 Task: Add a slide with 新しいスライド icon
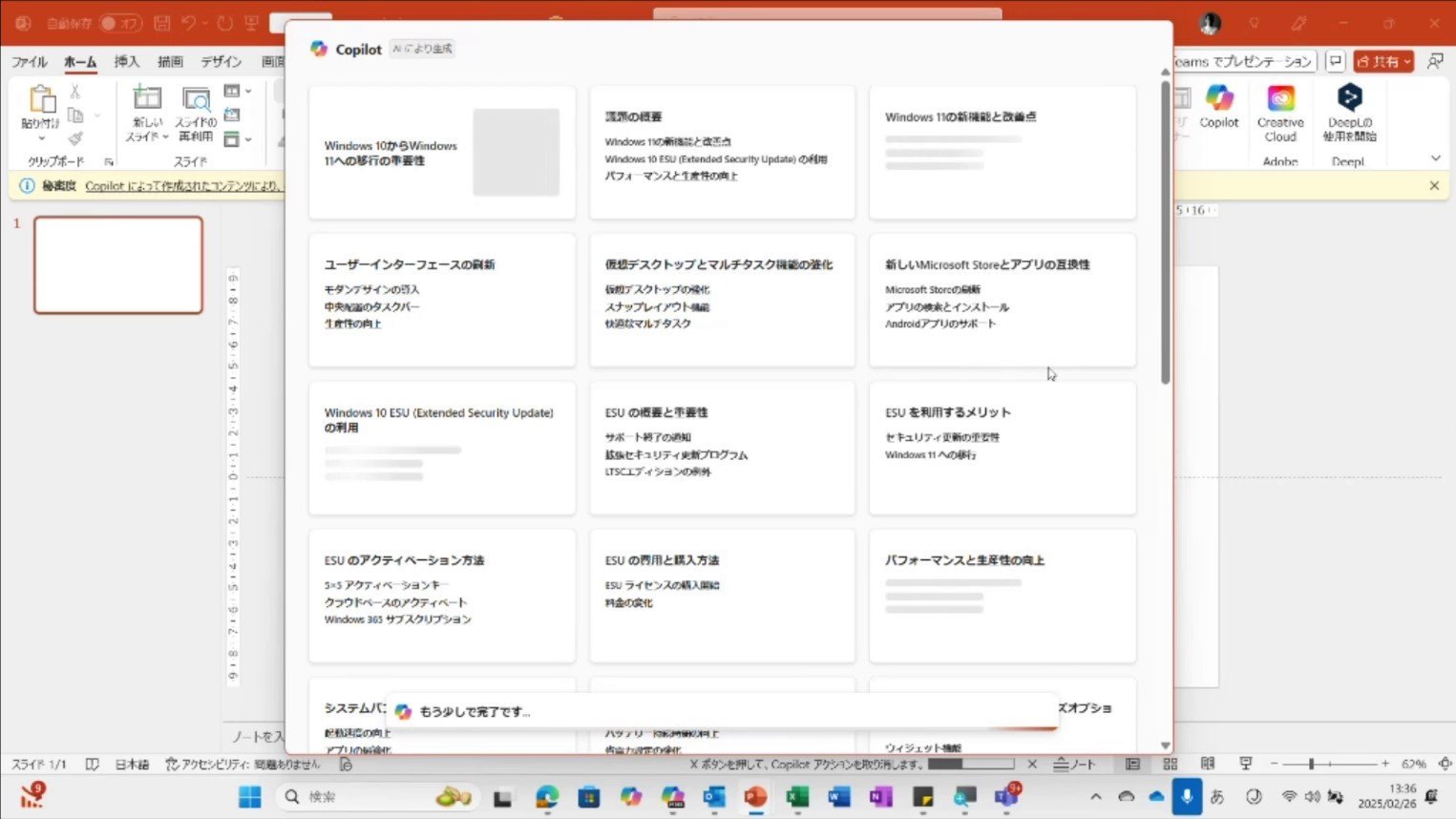click(147, 98)
